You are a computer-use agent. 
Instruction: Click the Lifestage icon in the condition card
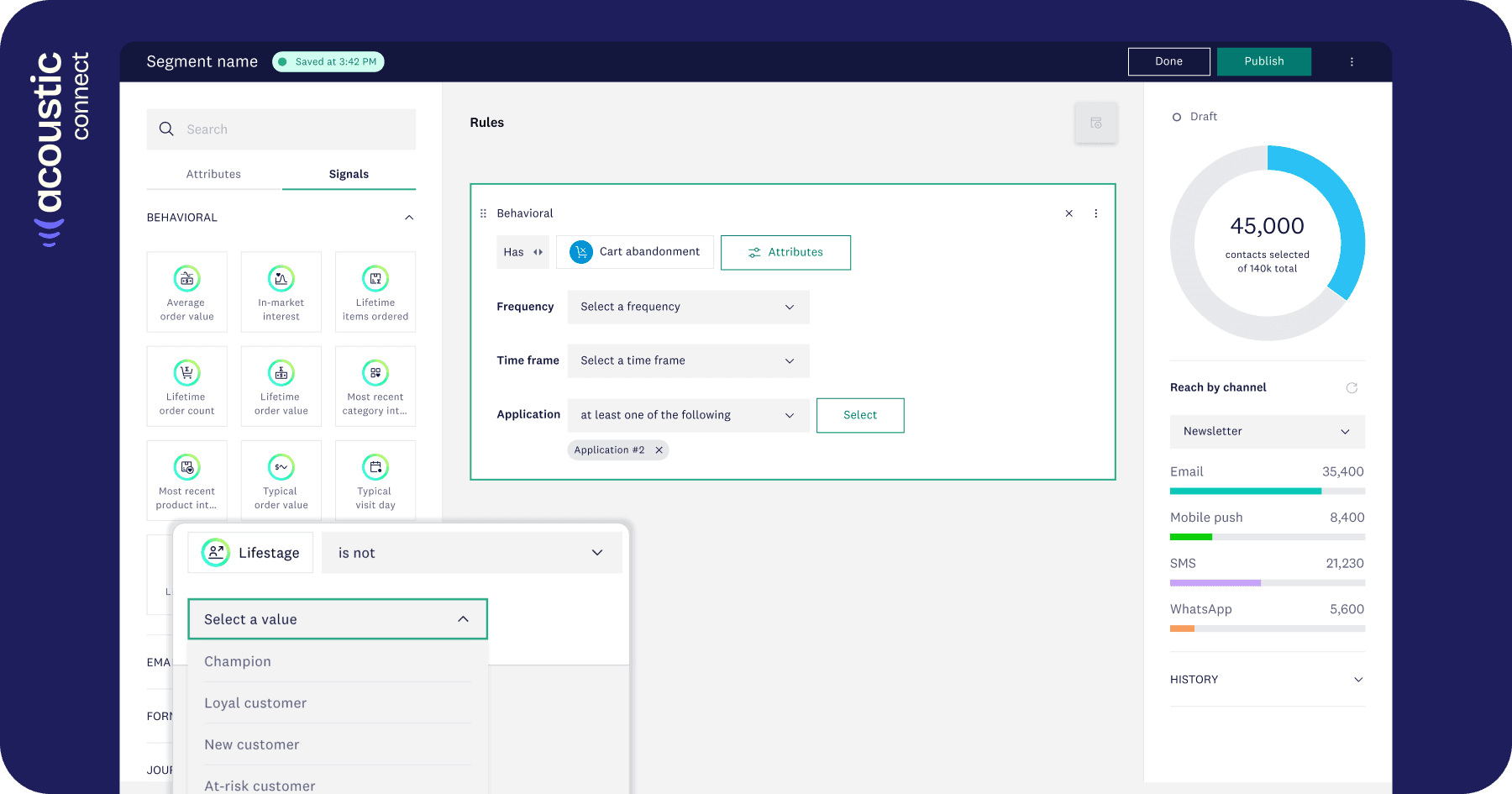pos(214,552)
